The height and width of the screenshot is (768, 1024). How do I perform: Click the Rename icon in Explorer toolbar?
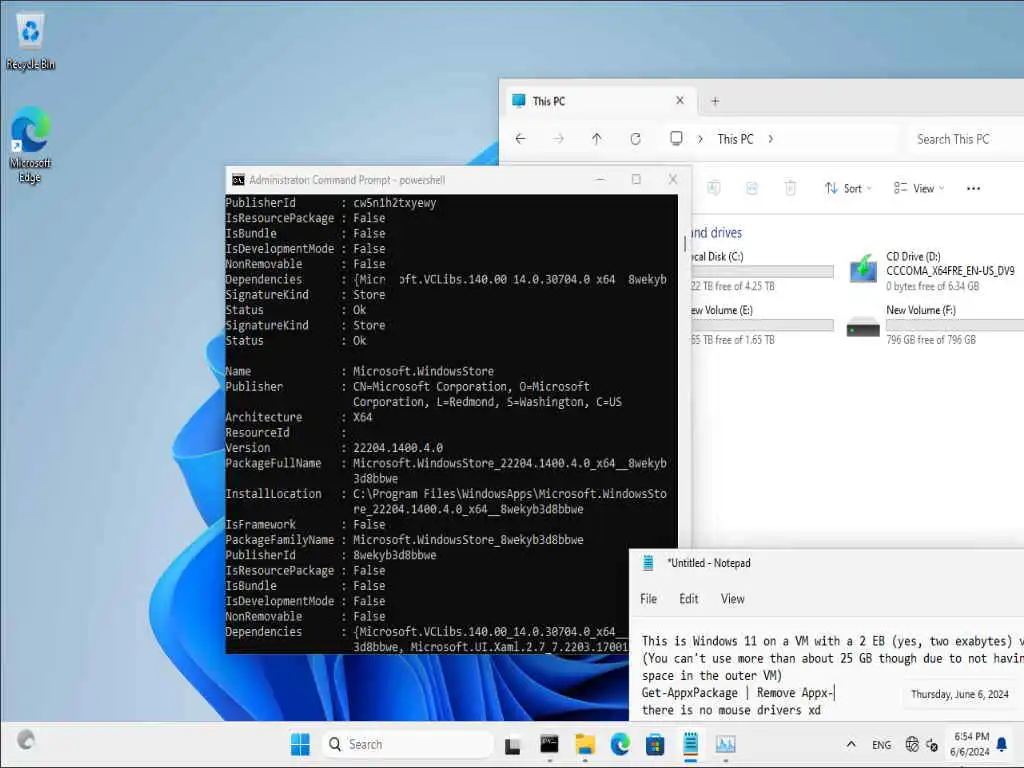(714, 188)
